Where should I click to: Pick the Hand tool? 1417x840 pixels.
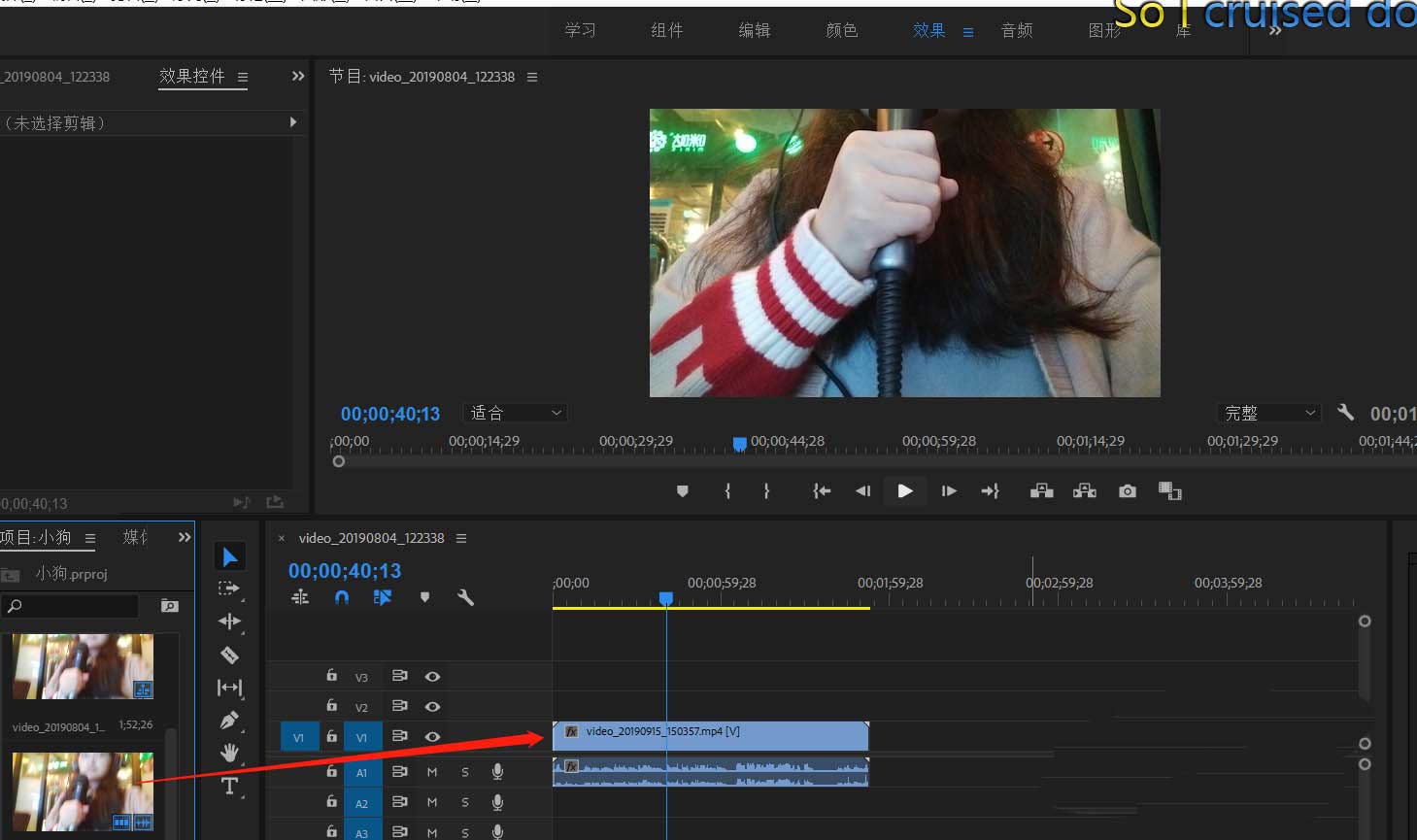coord(229,753)
